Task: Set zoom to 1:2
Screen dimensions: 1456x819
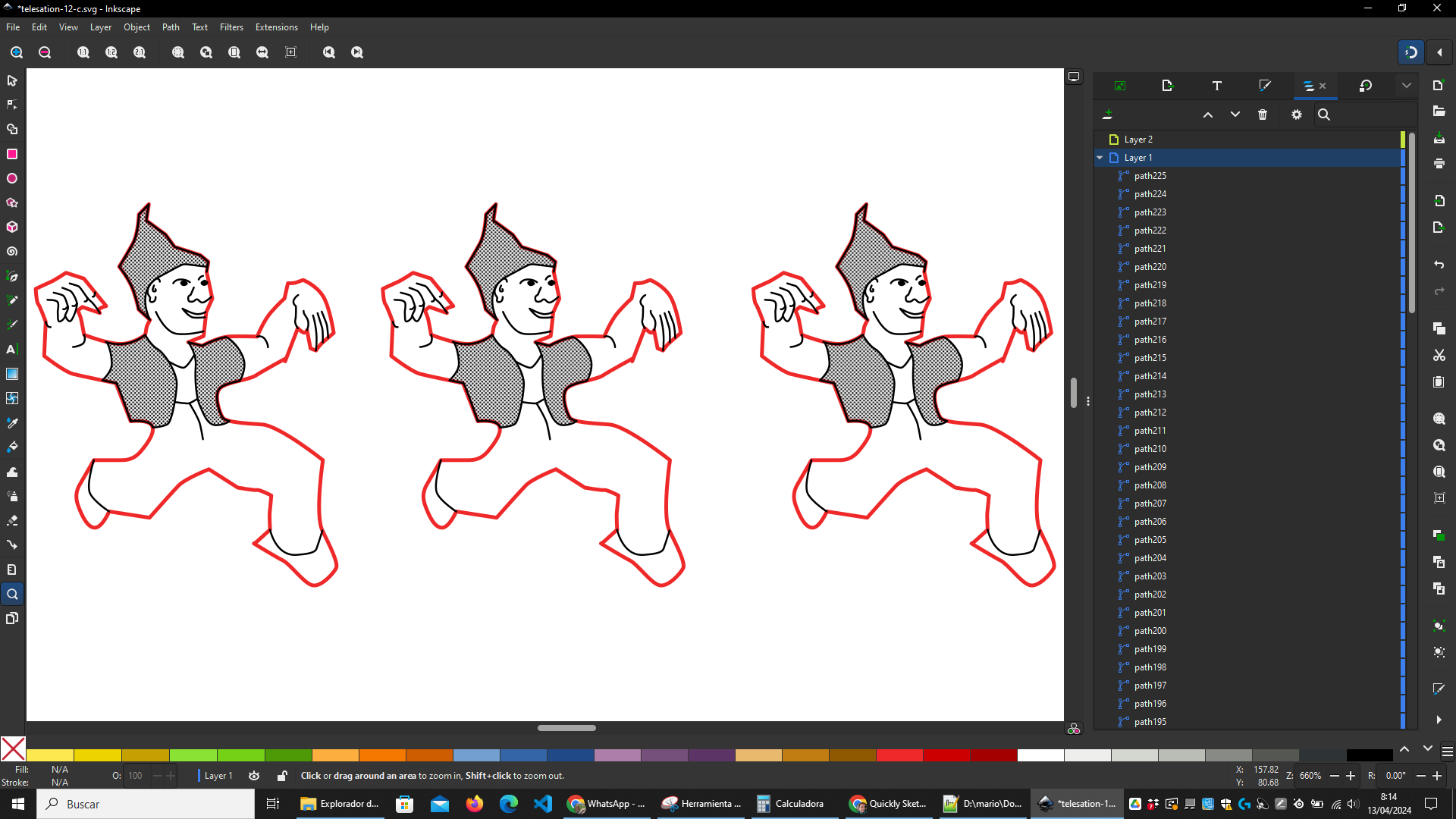Action: [x=111, y=52]
